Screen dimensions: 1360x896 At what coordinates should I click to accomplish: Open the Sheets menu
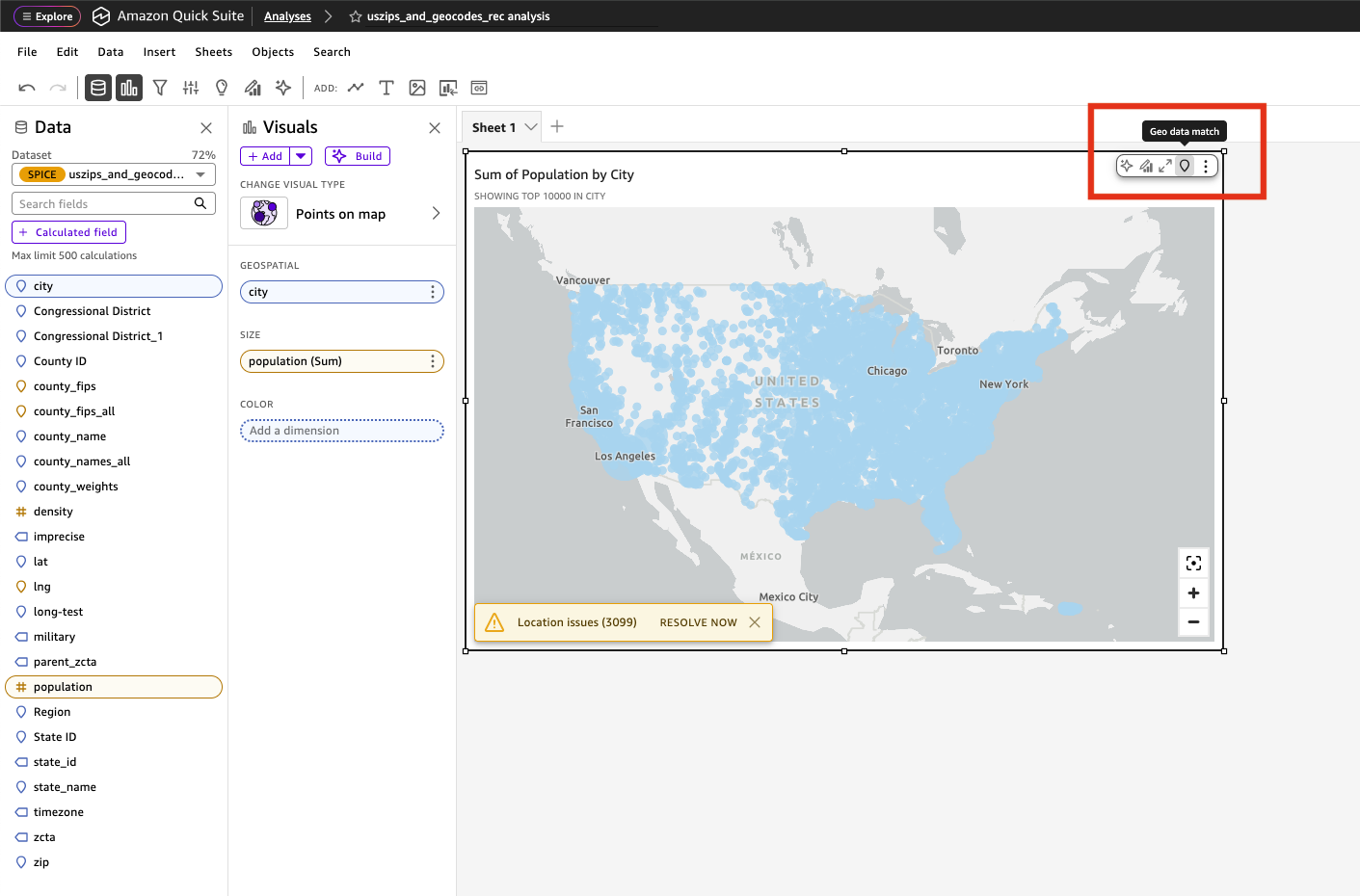(213, 52)
